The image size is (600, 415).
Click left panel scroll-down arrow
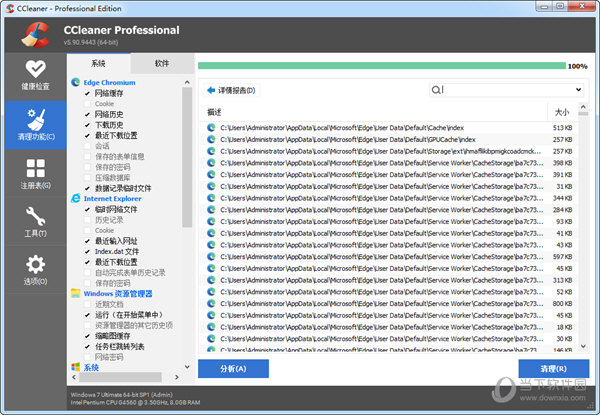click(187, 366)
